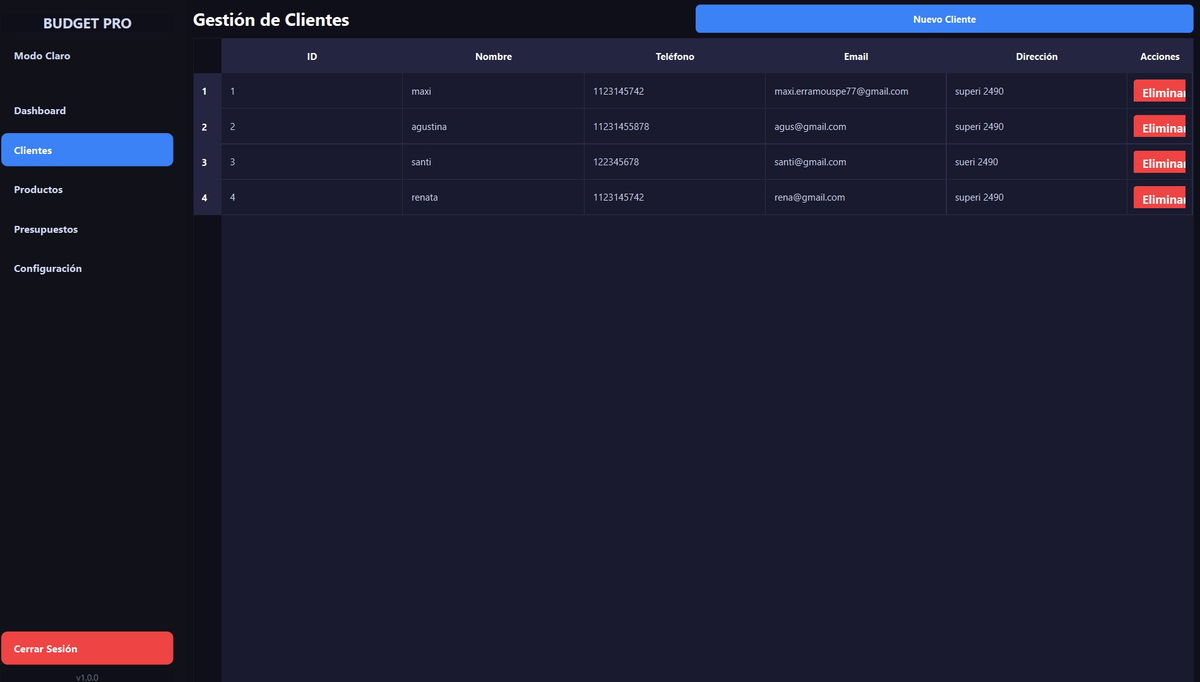Click the Teléfono column header
Screen dimensions: 1200x682
click(x=674, y=57)
